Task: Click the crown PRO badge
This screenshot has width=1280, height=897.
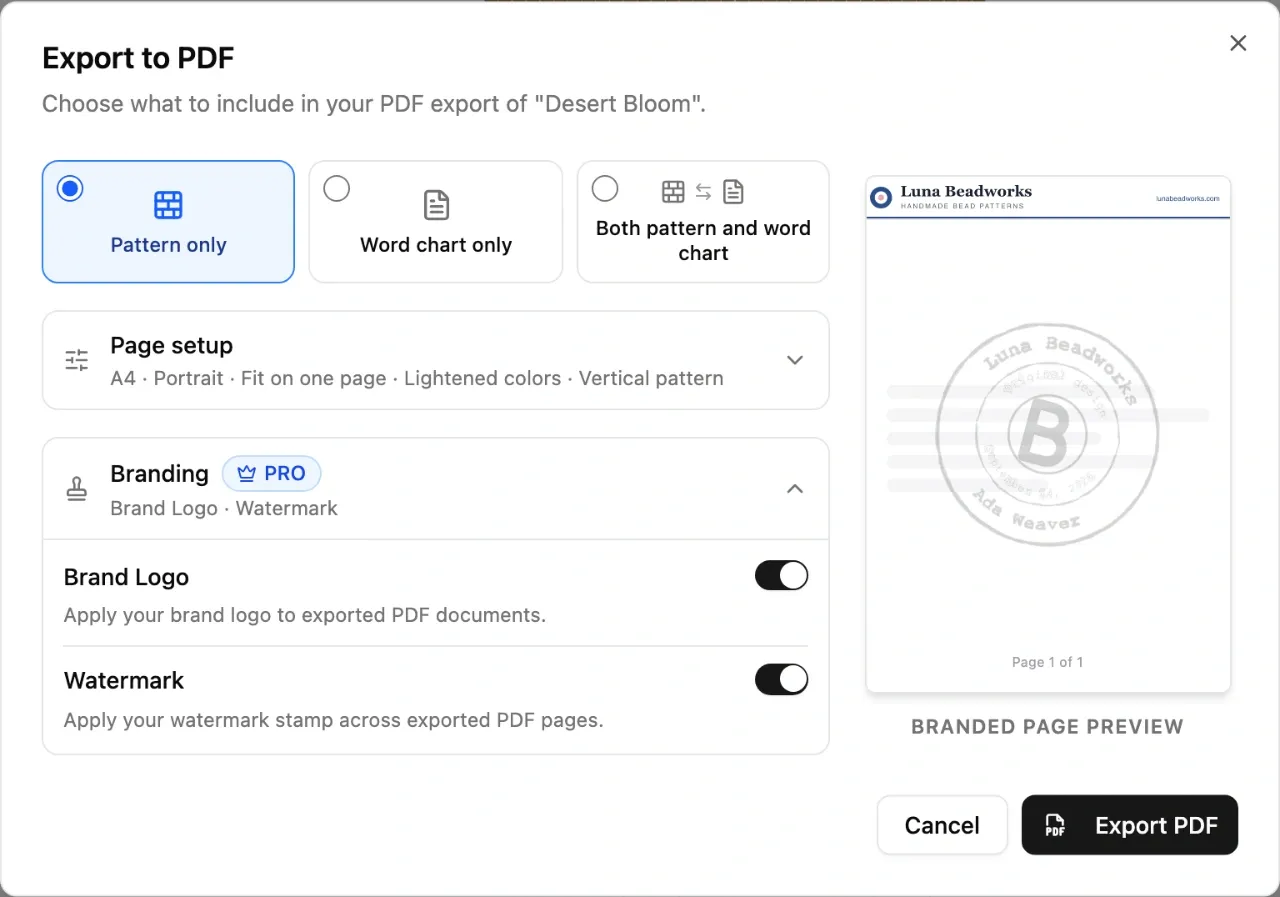Action: click(271, 474)
